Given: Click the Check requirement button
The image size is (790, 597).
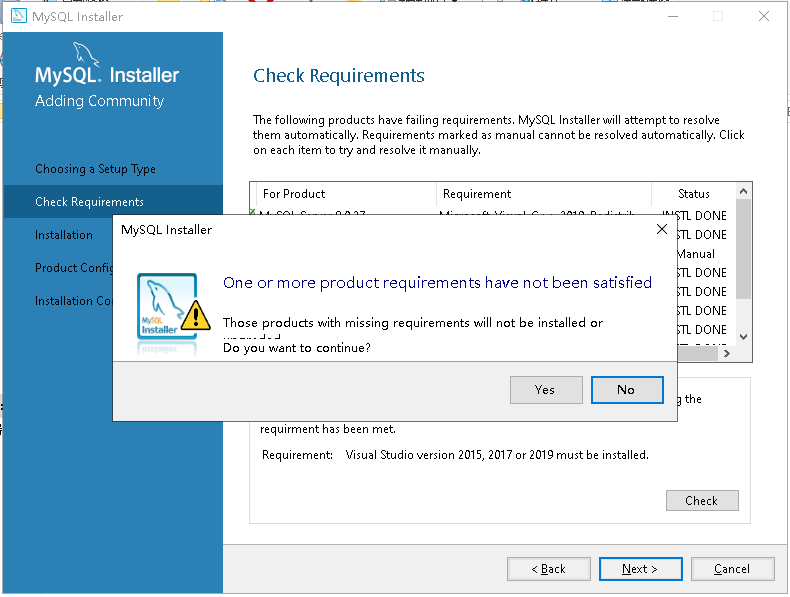Looking at the screenshot, I should click(x=702, y=500).
